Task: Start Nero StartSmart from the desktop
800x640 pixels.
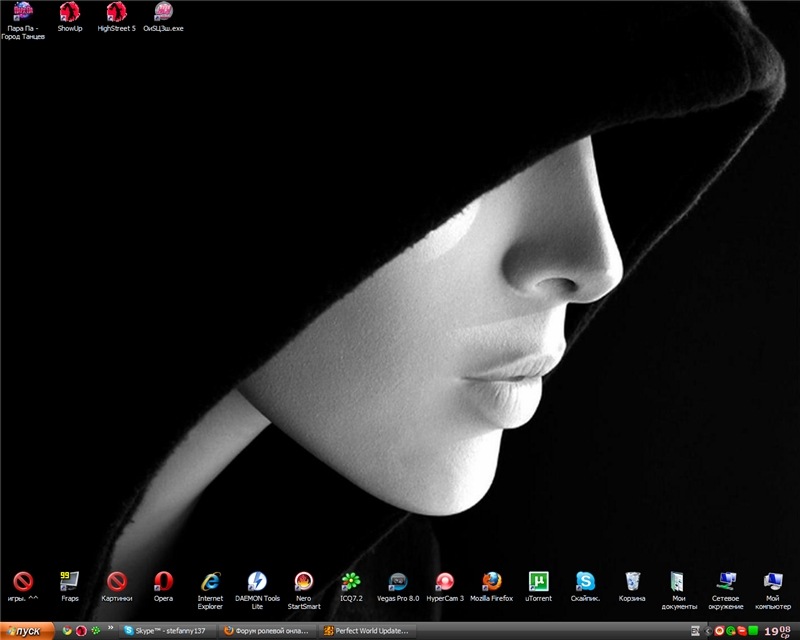Action: [x=303, y=581]
